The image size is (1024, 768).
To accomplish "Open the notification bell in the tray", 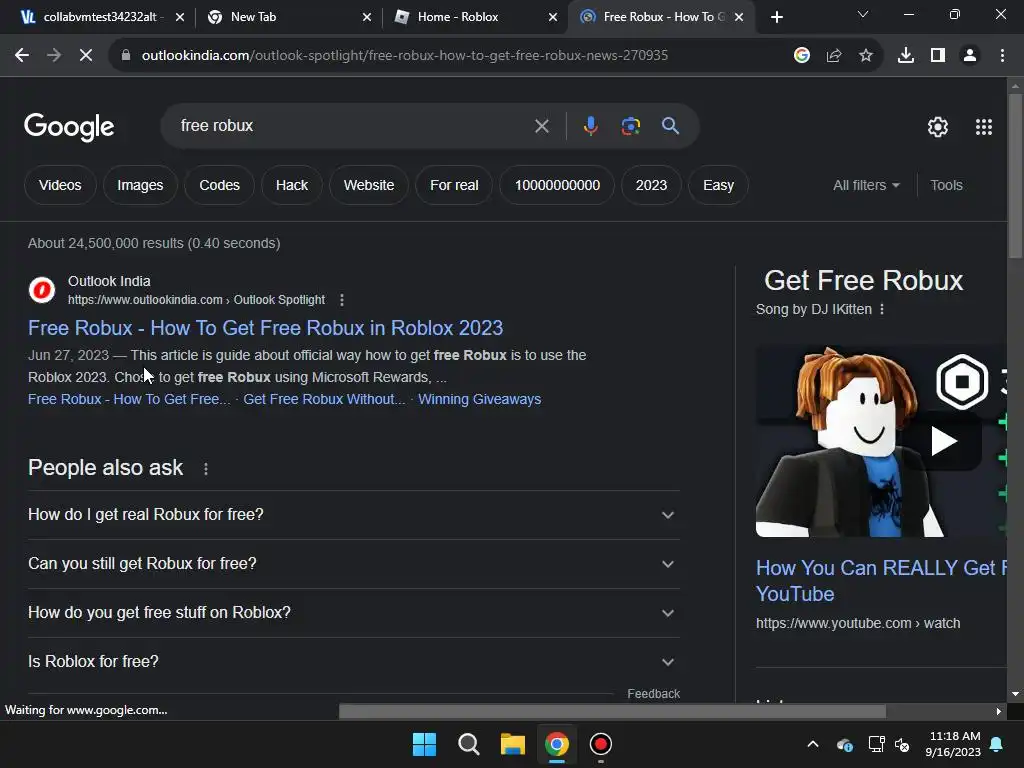I will tap(997, 744).
